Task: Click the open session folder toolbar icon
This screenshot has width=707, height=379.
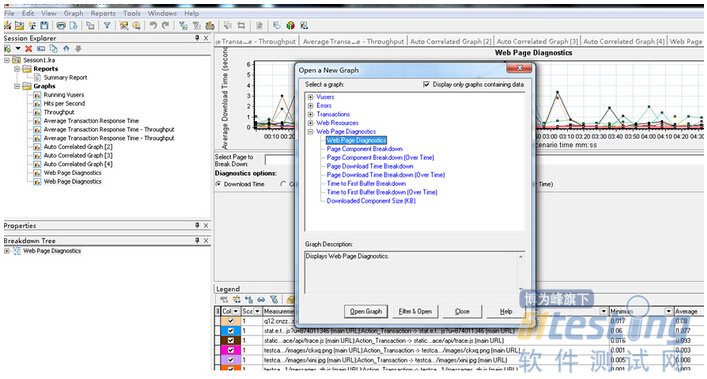Action: pyautogui.click(x=19, y=26)
